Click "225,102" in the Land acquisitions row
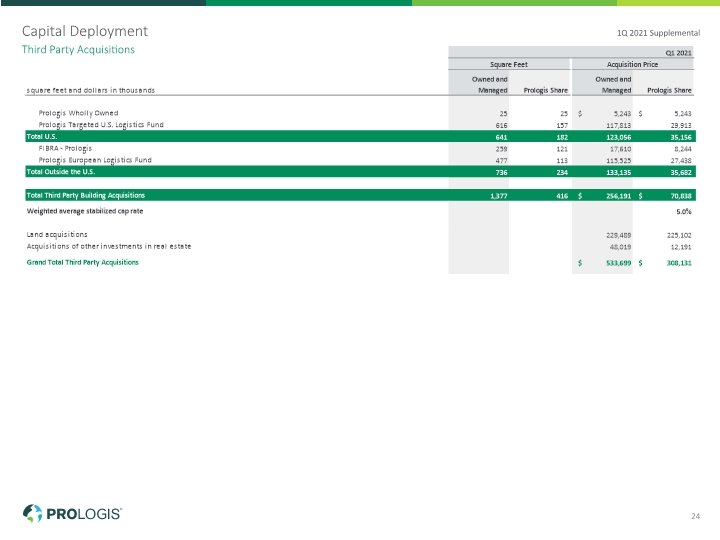The width and height of the screenshot is (720, 540). point(679,236)
